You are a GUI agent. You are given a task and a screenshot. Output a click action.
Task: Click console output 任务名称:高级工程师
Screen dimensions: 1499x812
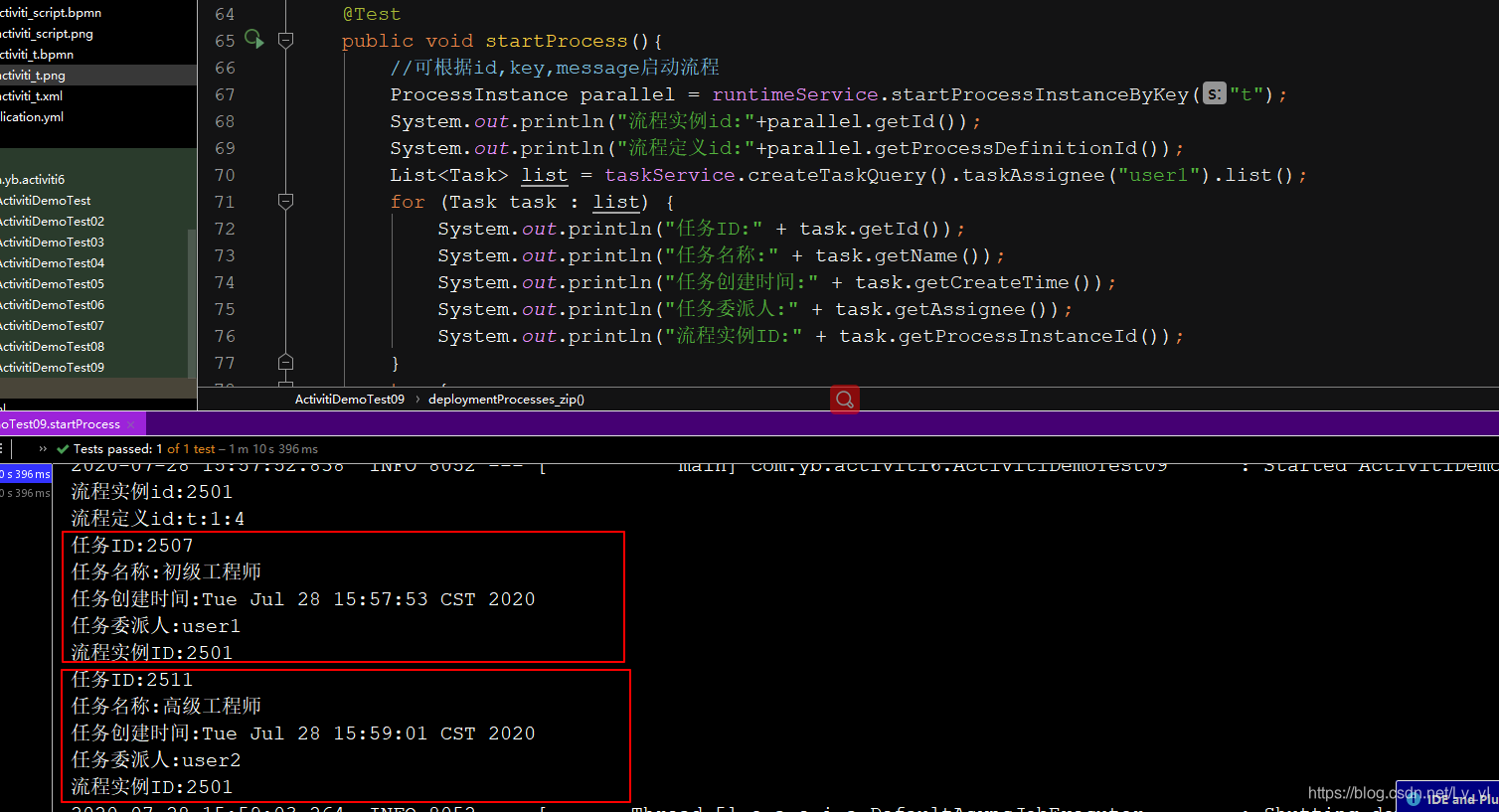point(166,707)
